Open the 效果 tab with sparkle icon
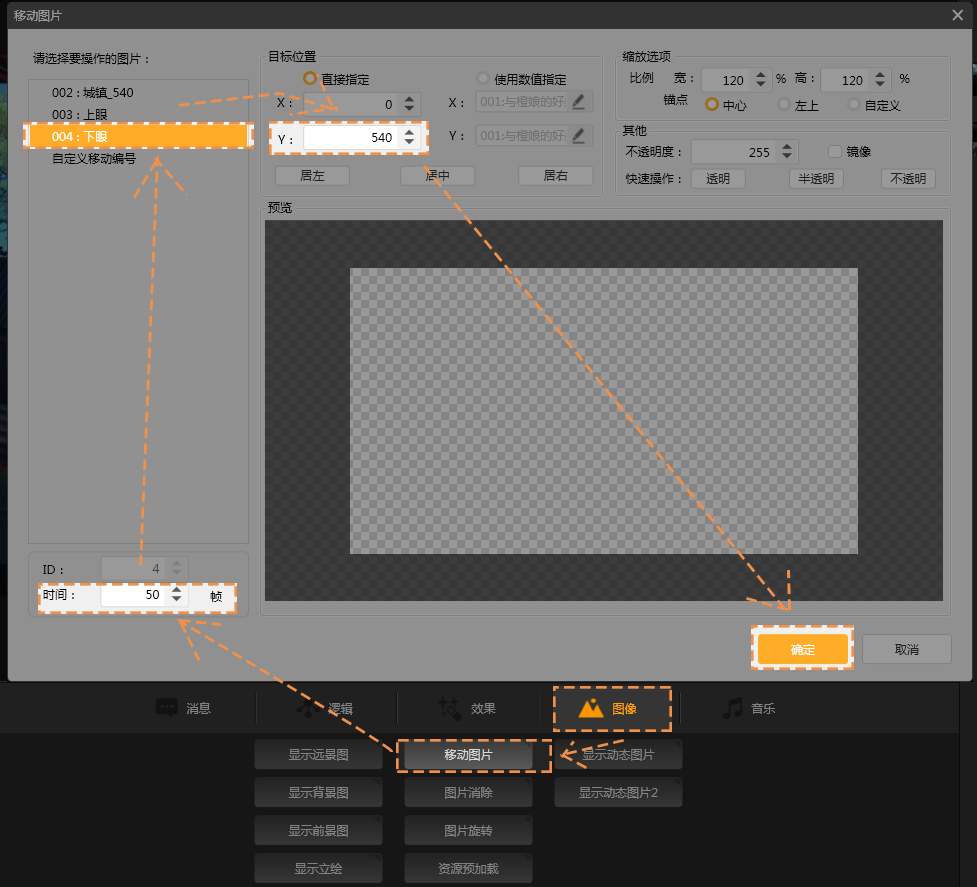The height and width of the screenshot is (887, 977). pyautogui.click(x=467, y=708)
